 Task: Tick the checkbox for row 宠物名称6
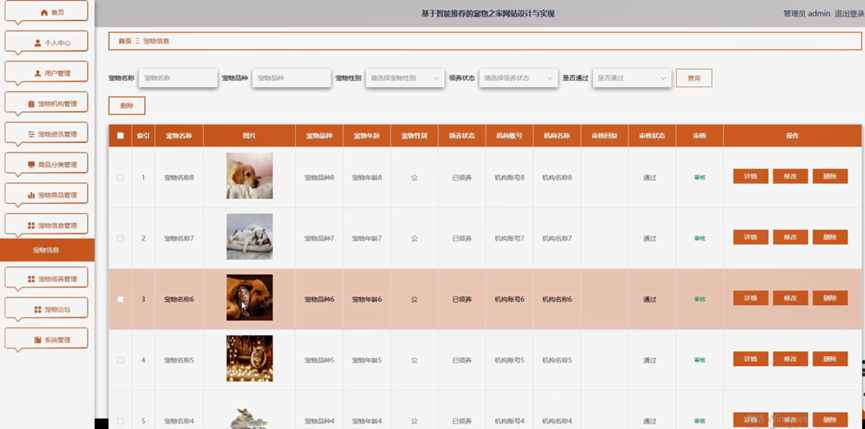[120, 299]
